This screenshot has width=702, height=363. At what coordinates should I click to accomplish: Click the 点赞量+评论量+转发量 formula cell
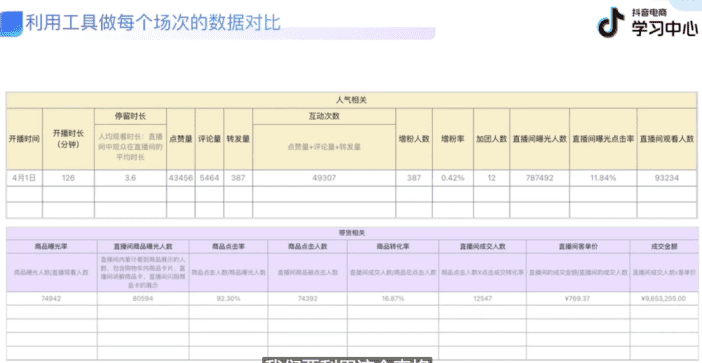pyautogui.click(x=324, y=147)
